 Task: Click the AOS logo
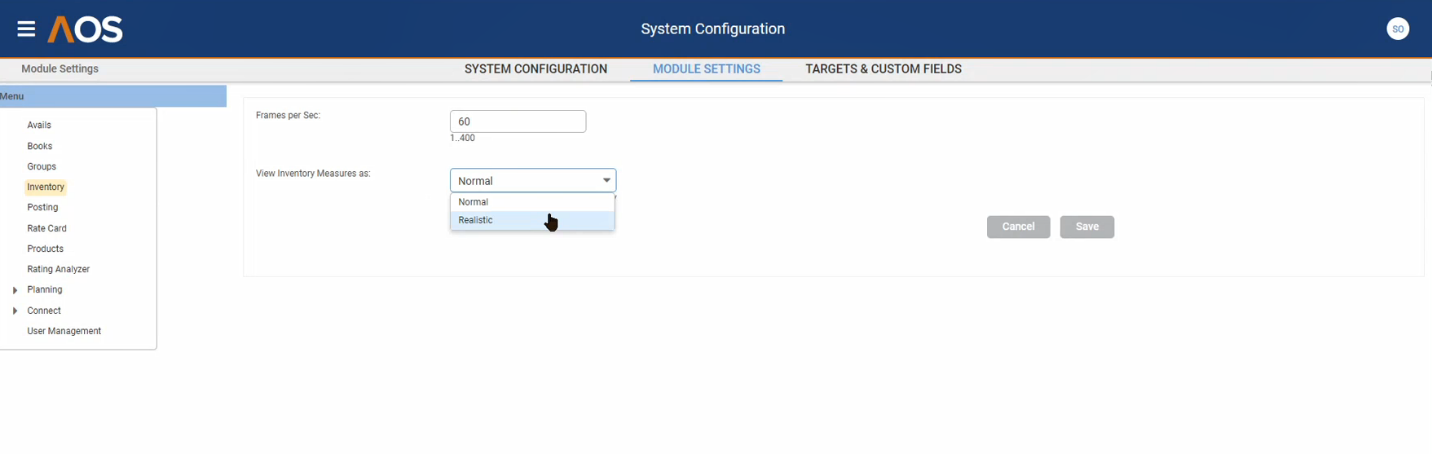pyautogui.click(x=85, y=30)
